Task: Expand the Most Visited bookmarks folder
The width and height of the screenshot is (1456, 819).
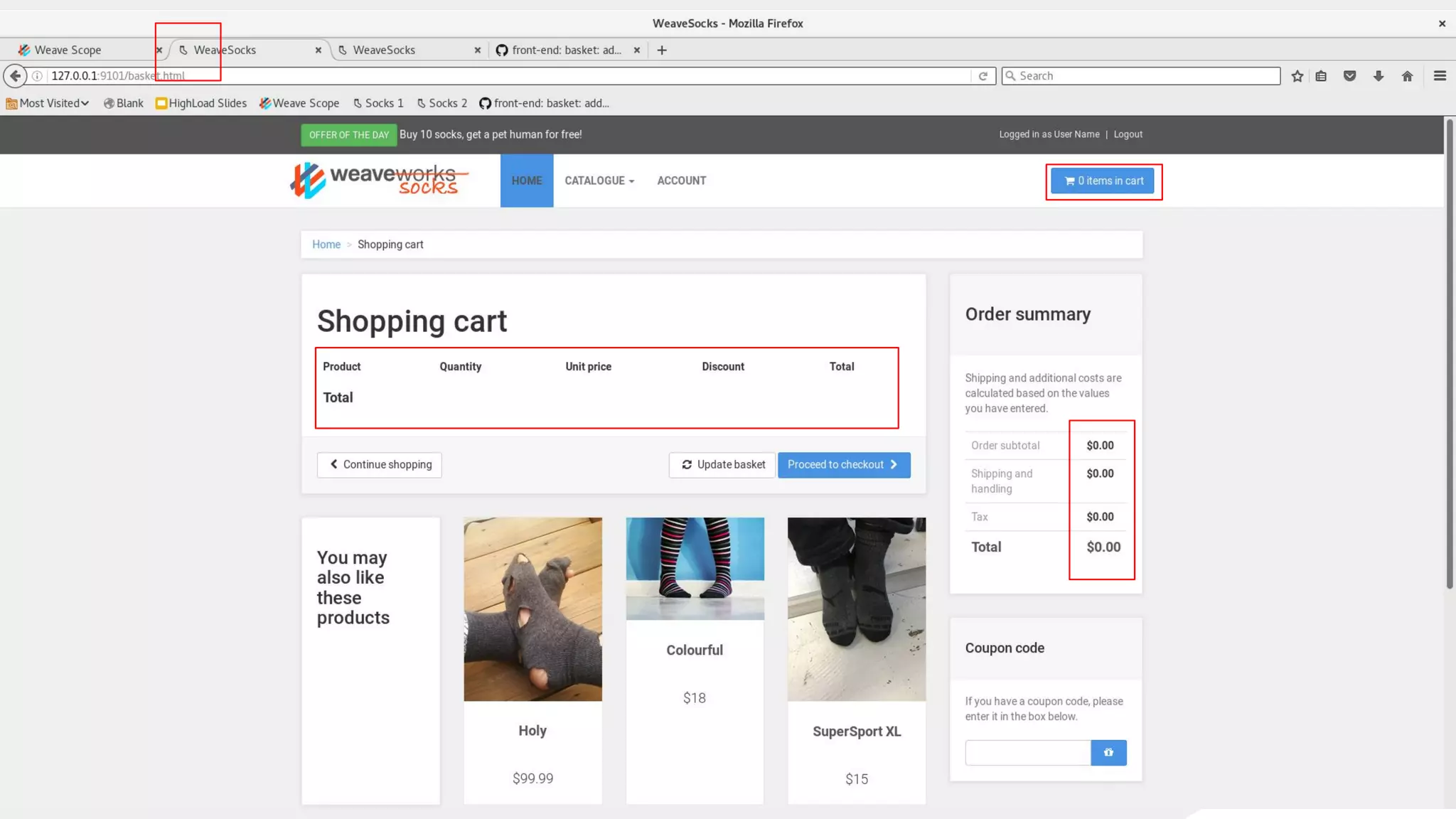Action: (x=48, y=103)
